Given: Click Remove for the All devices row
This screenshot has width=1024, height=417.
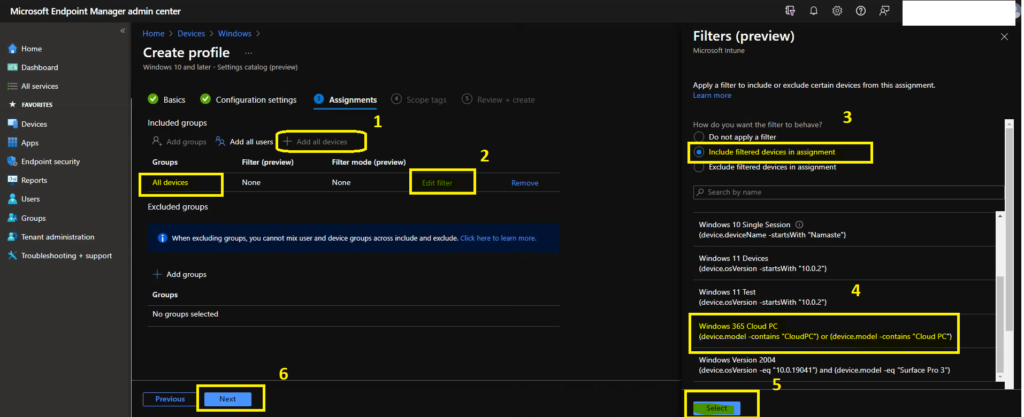Looking at the screenshot, I should point(524,183).
